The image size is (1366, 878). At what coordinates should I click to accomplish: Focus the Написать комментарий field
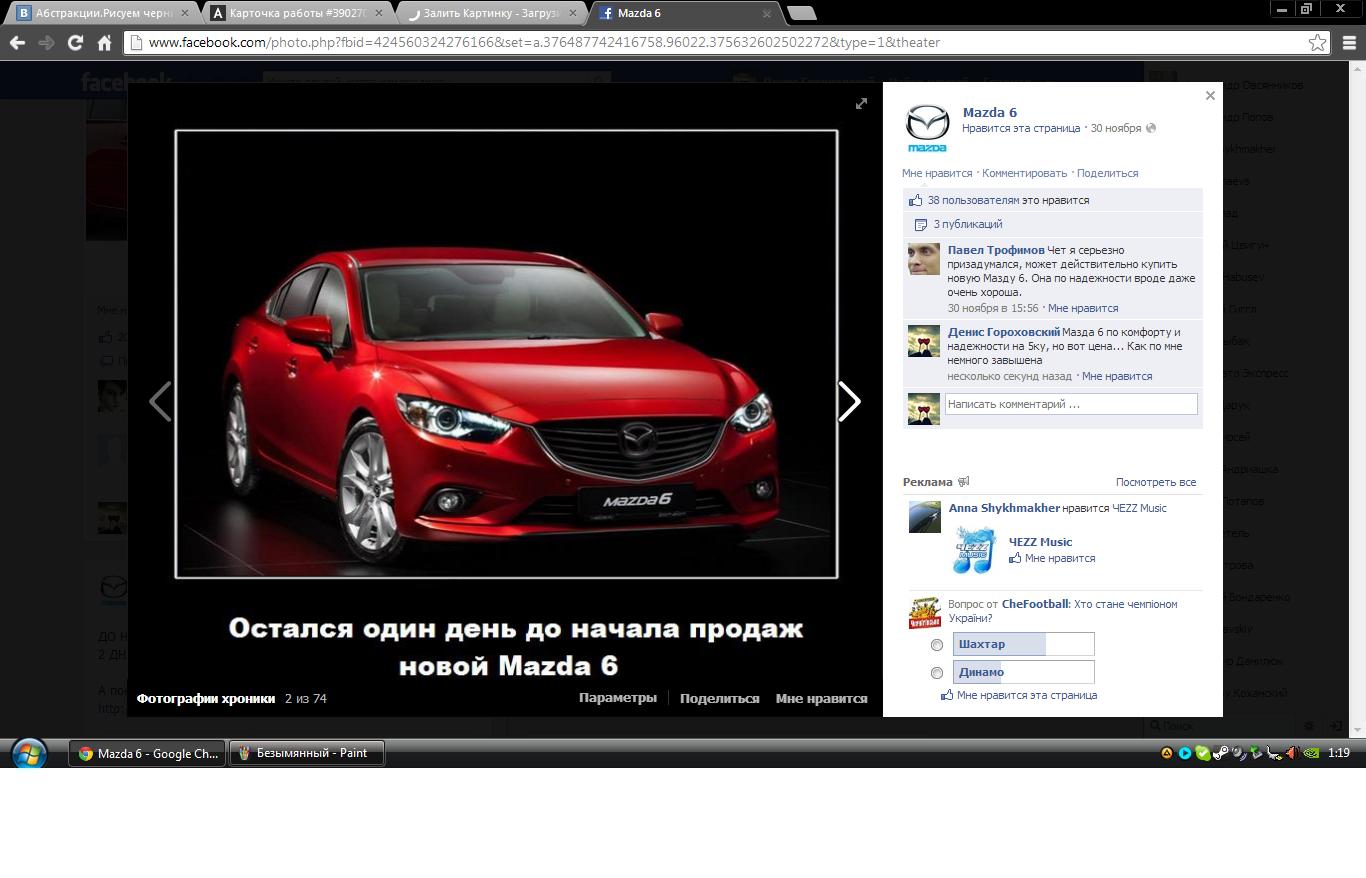pos(1071,404)
